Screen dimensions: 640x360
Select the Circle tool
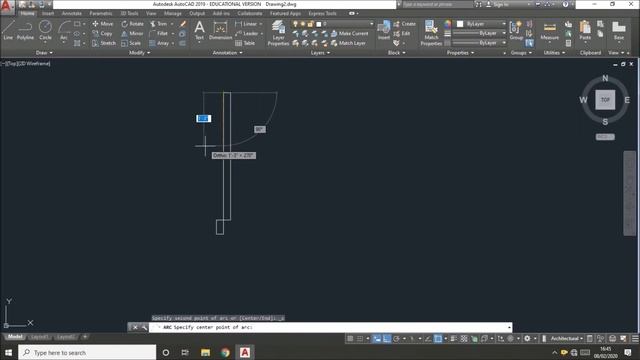[x=45, y=30]
